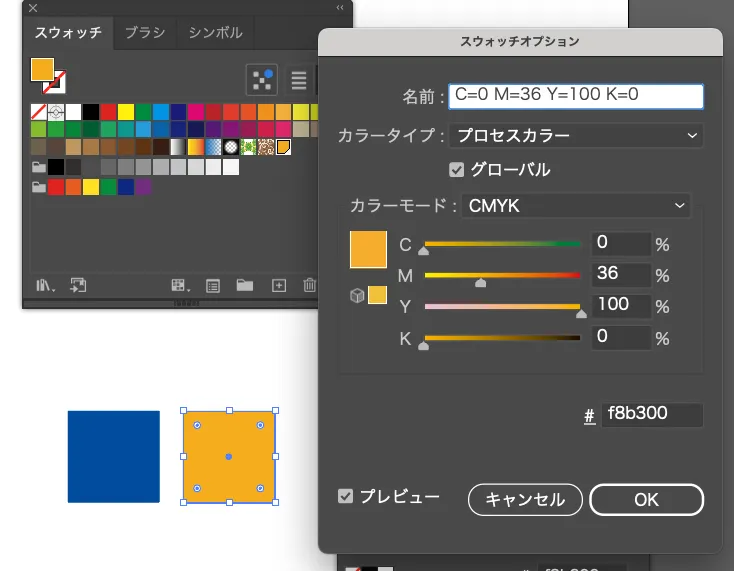
Task: Select the Registration crosshair swatch
Action: (56, 112)
